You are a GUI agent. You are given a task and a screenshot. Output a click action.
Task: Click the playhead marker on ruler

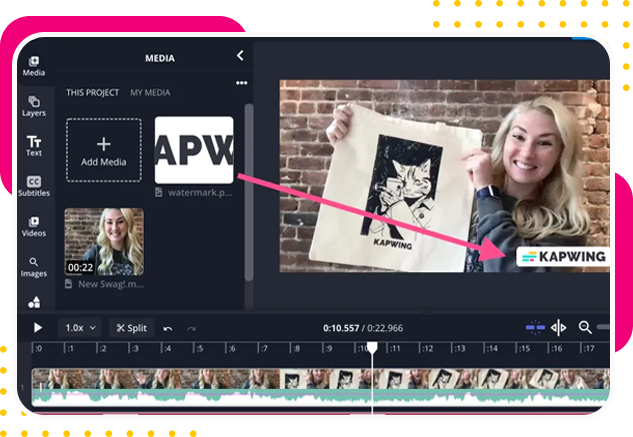tap(372, 347)
